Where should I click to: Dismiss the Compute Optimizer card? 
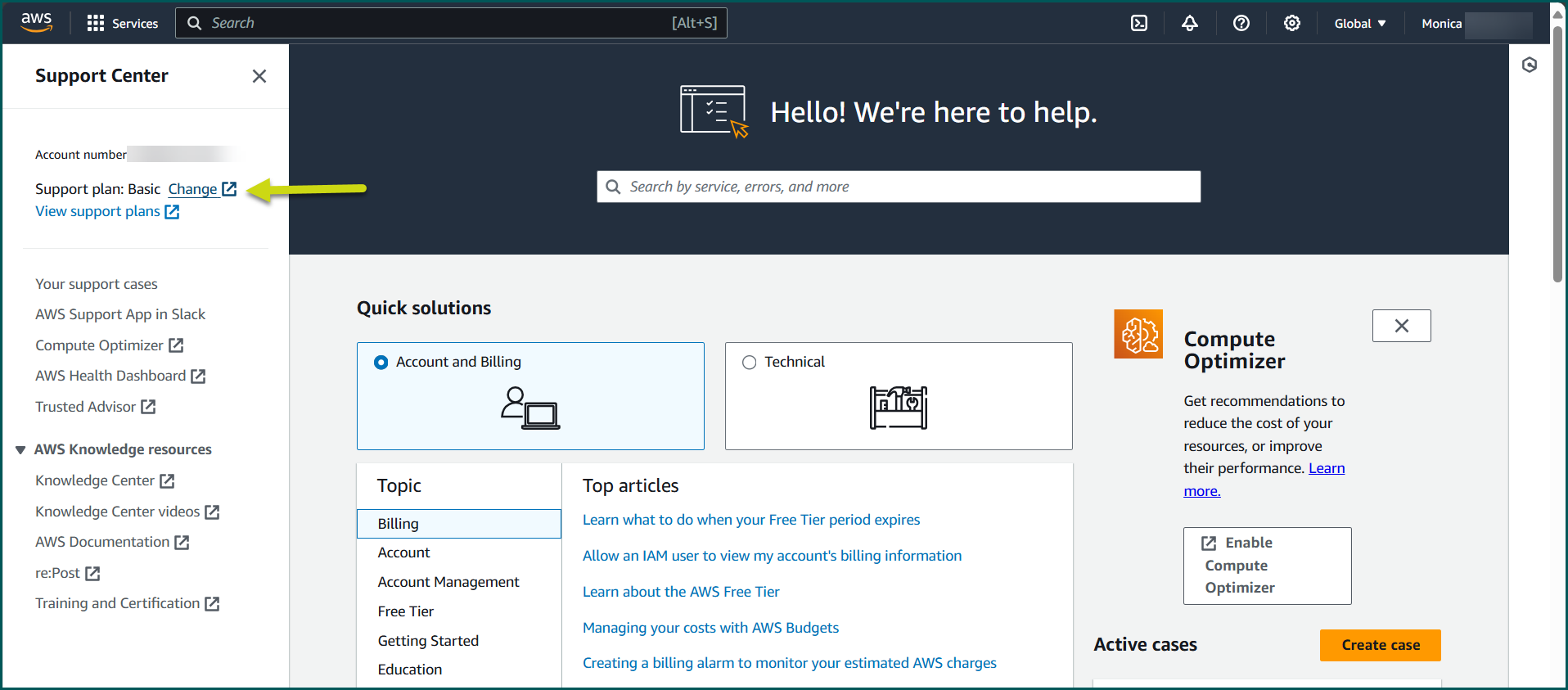point(1402,326)
